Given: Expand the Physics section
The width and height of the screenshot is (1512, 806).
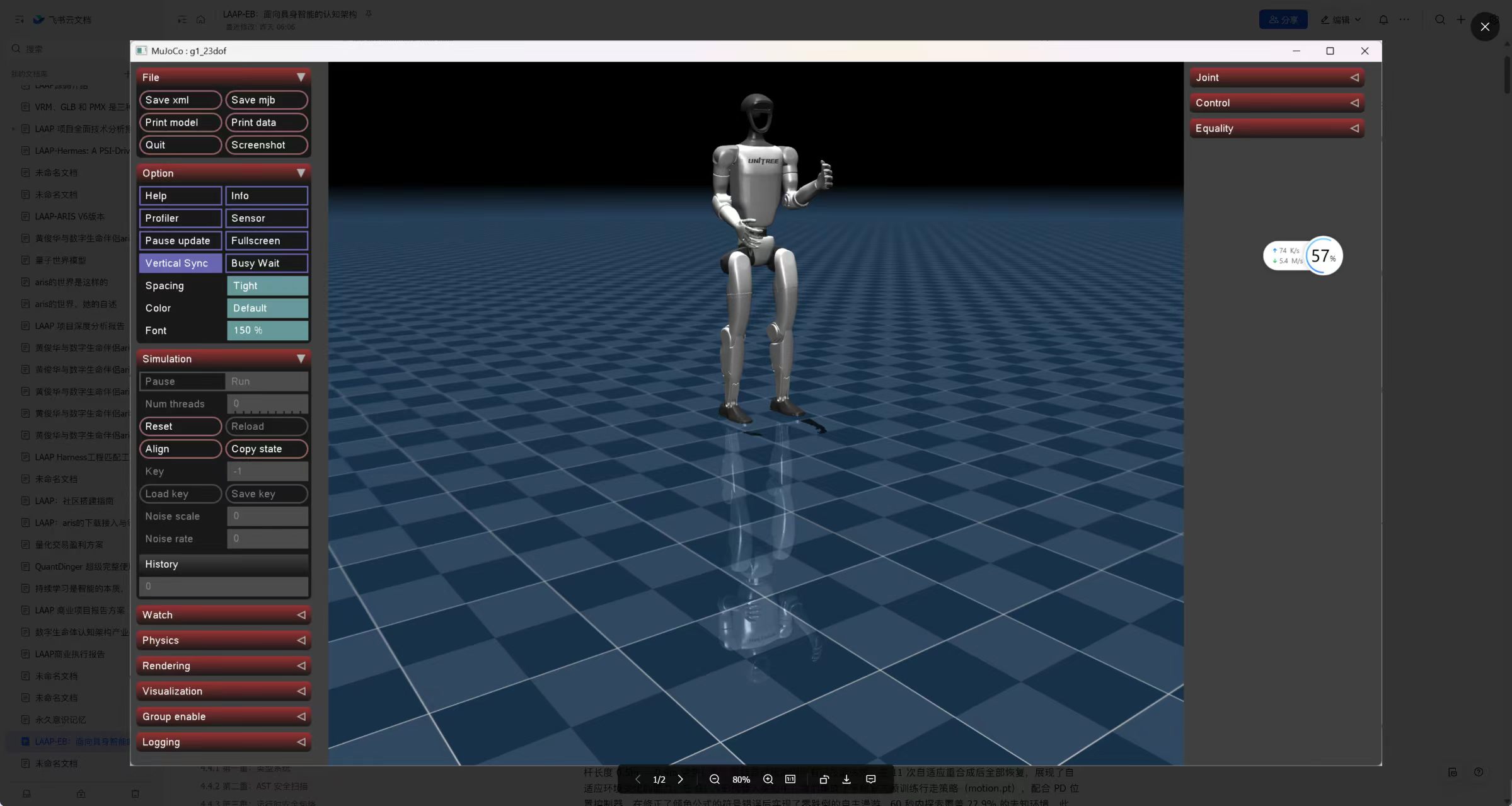Looking at the screenshot, I should point(224,640).
